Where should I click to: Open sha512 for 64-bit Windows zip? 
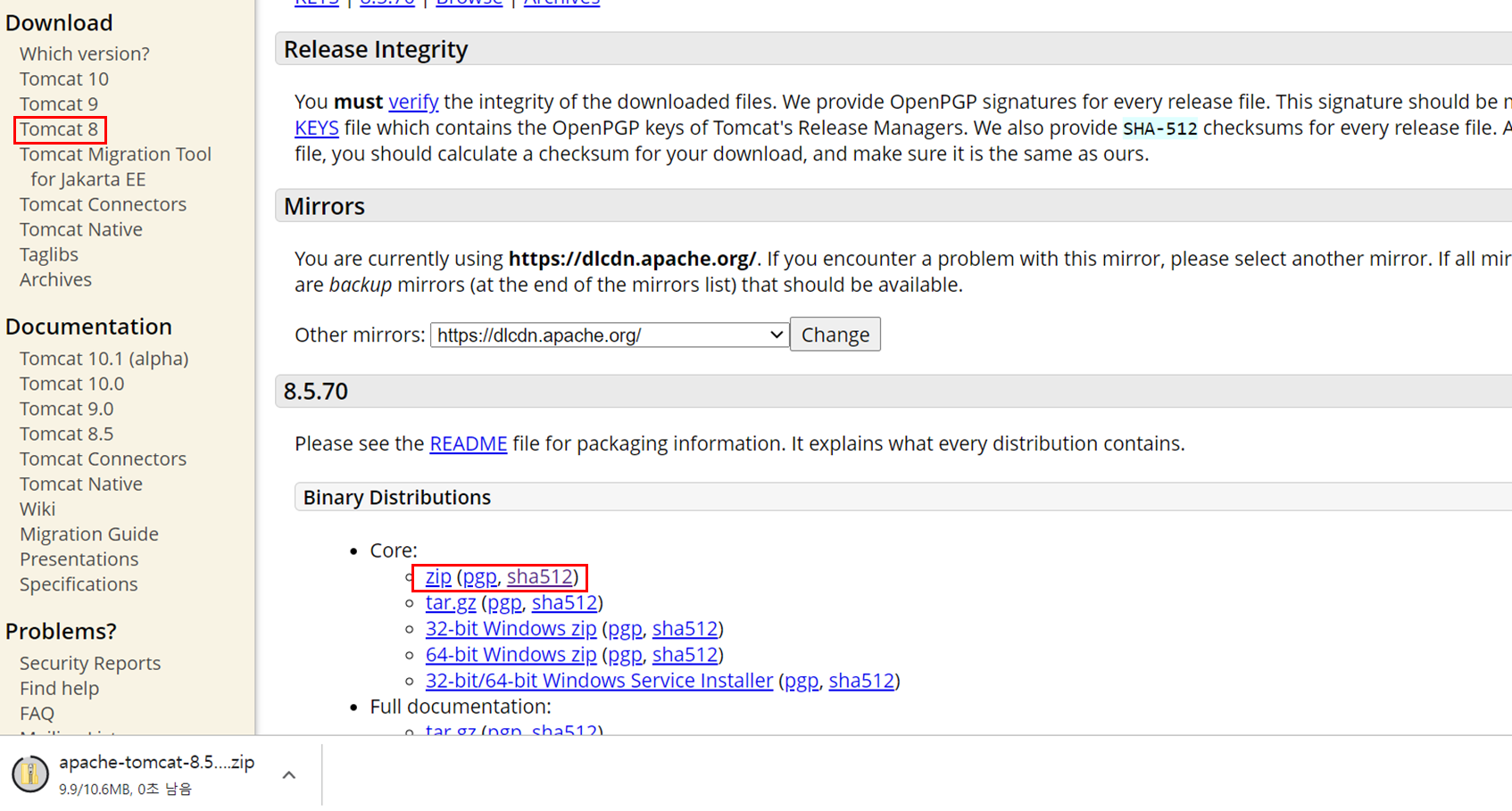pyautogui.click(x=685, y=655)
